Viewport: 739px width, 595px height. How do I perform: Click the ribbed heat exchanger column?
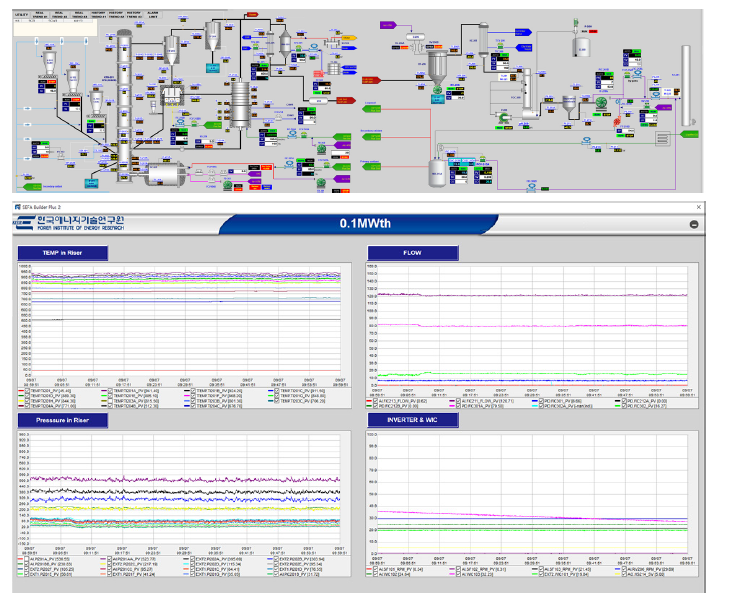tap(240, 104)
